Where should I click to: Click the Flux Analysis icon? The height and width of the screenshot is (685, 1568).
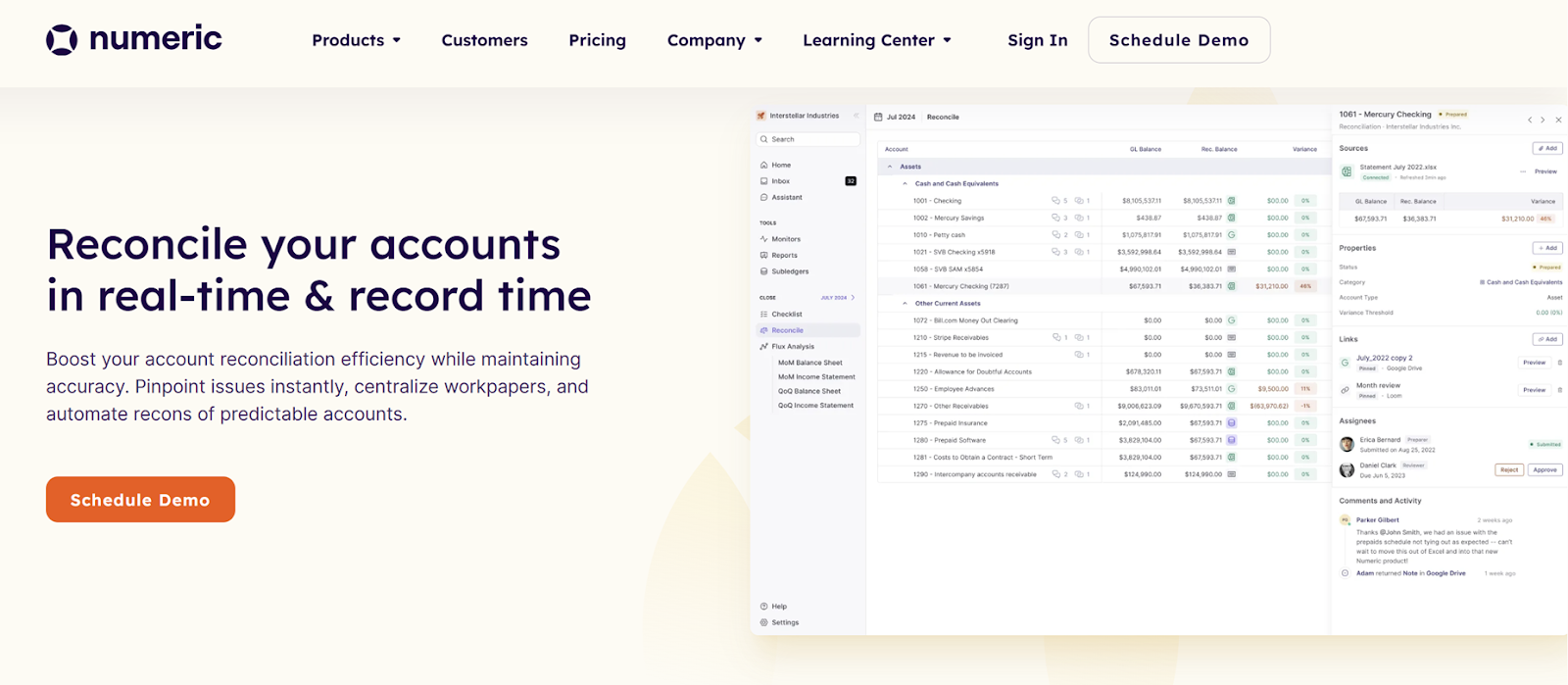[764, 347]
